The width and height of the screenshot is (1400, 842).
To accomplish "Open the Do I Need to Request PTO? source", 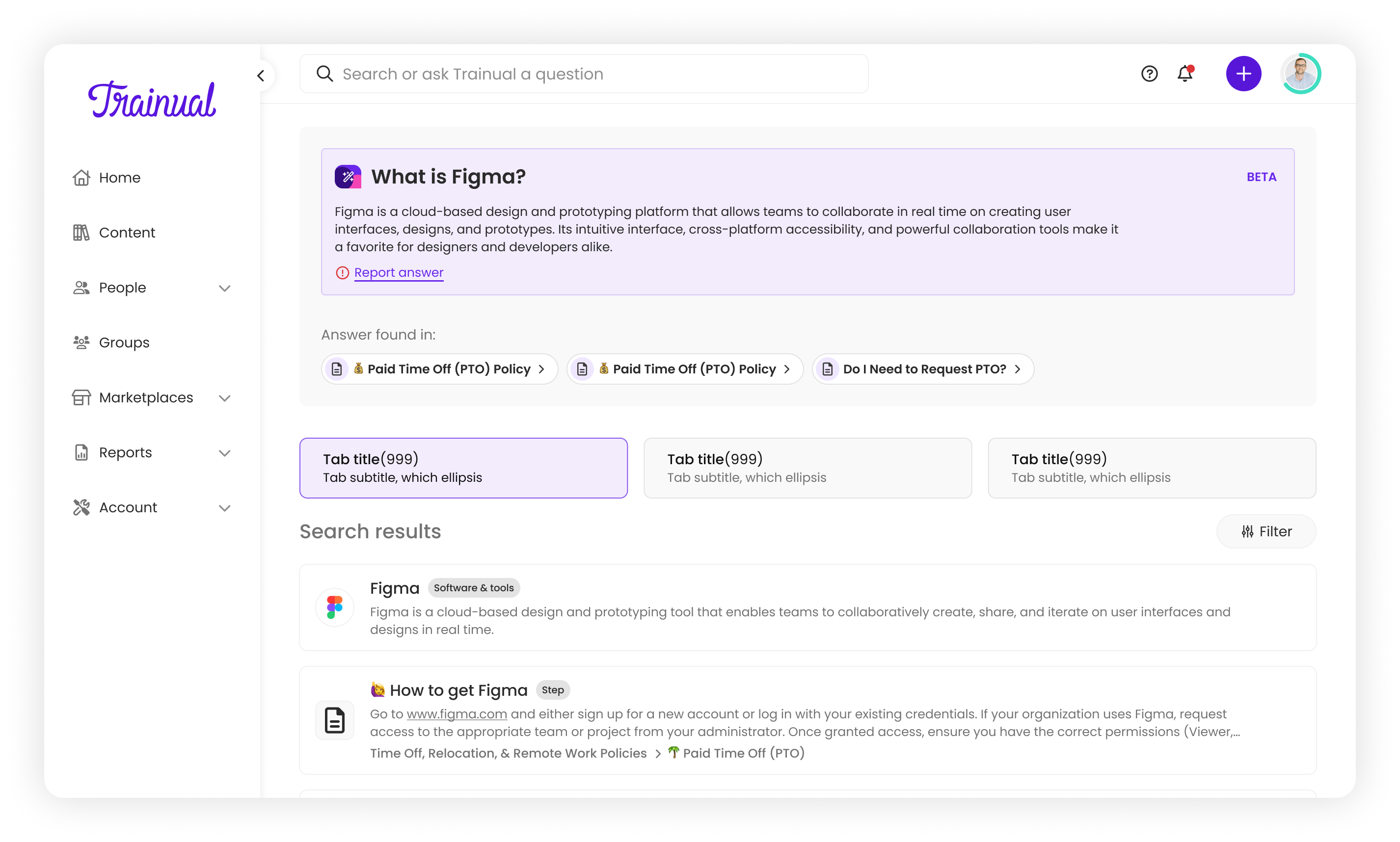I will [x=923, y=369].
